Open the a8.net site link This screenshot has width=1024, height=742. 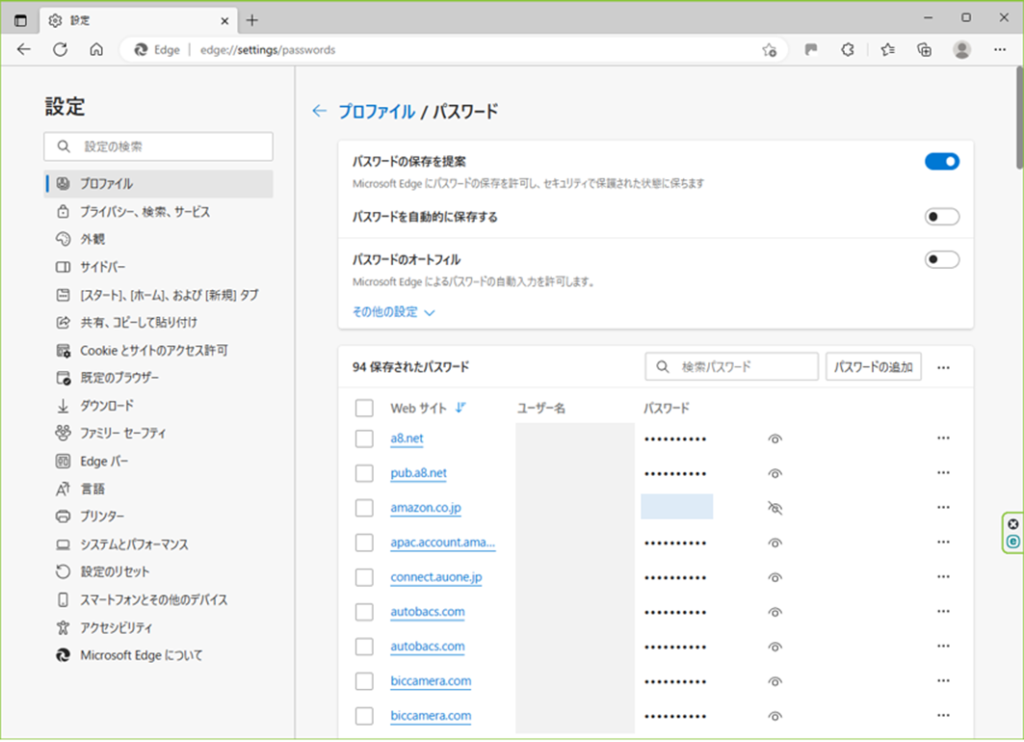click(x=407, y=438)
